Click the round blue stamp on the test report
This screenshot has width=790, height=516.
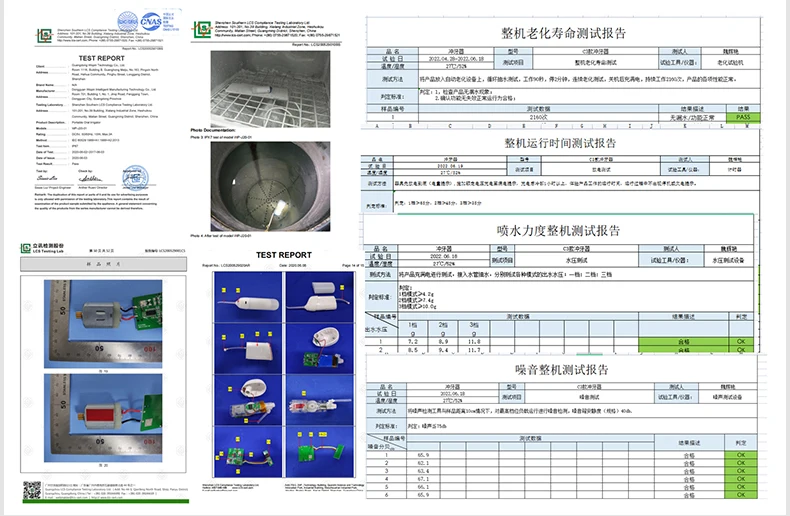pyautogui.click(x=135, y=177)
